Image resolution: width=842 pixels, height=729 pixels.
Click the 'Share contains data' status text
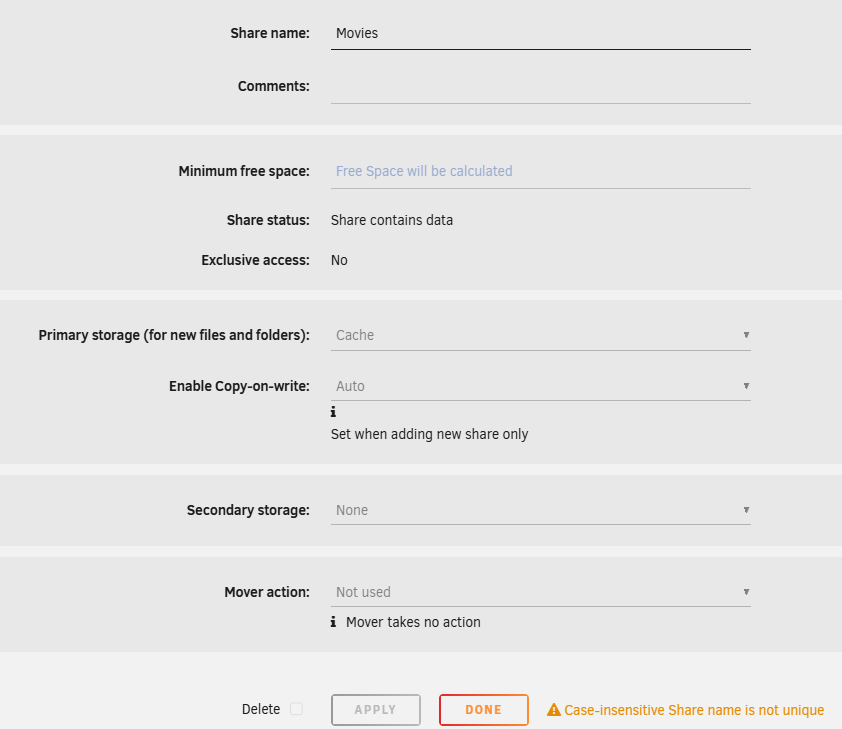pos(391,220)
